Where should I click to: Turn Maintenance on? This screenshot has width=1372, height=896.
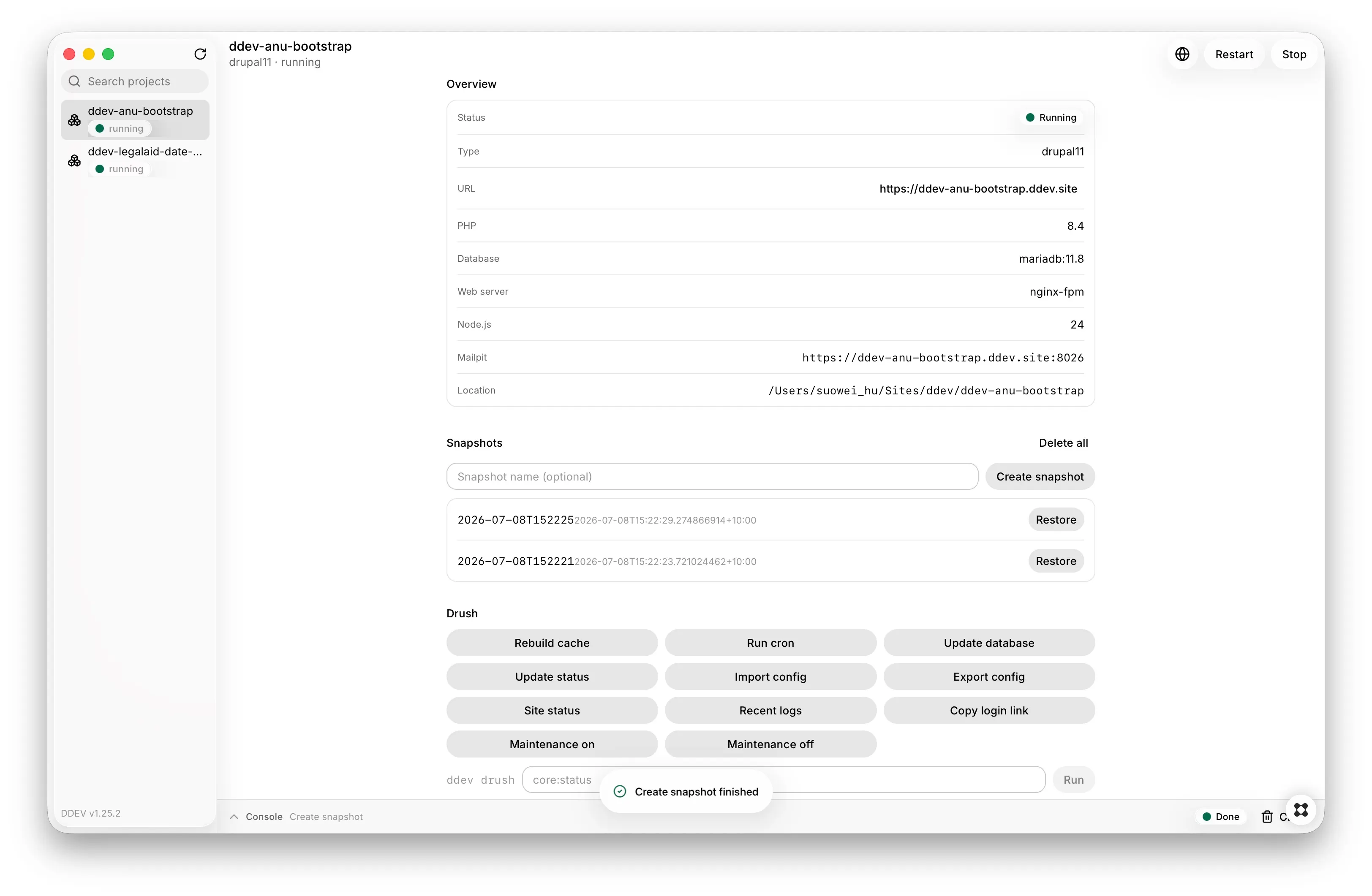coord(552,744)
